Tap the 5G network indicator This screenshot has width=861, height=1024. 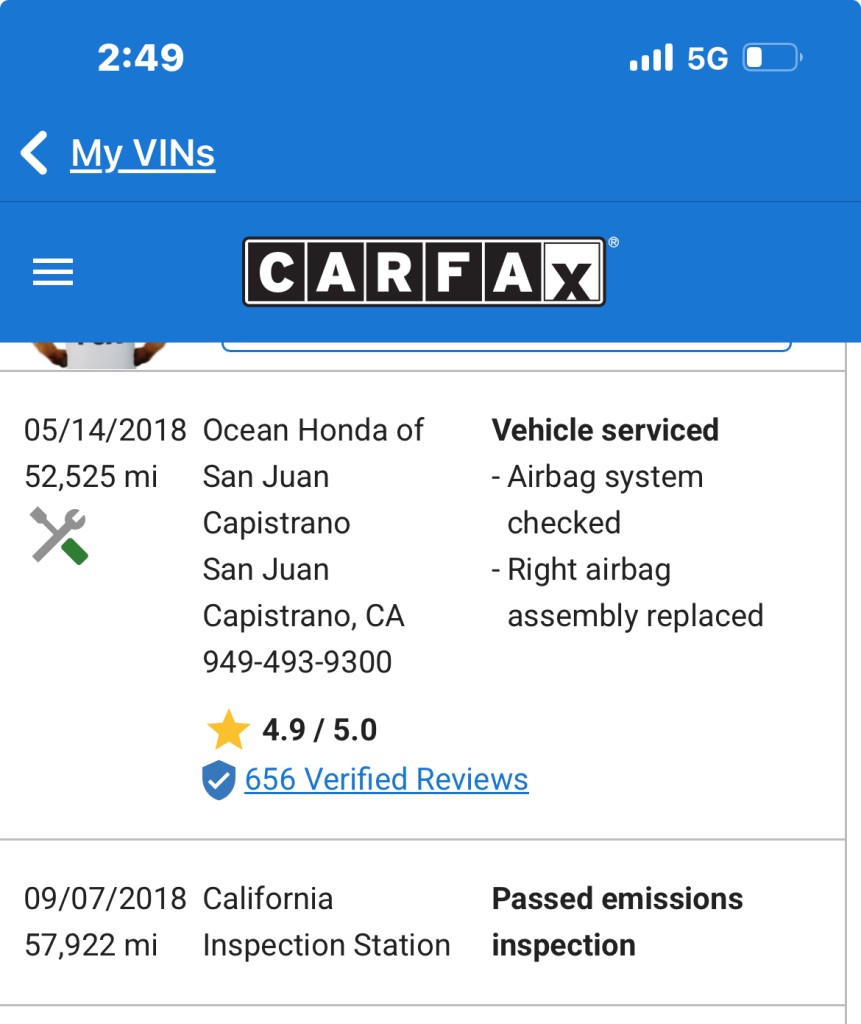[x=707, y=59]
